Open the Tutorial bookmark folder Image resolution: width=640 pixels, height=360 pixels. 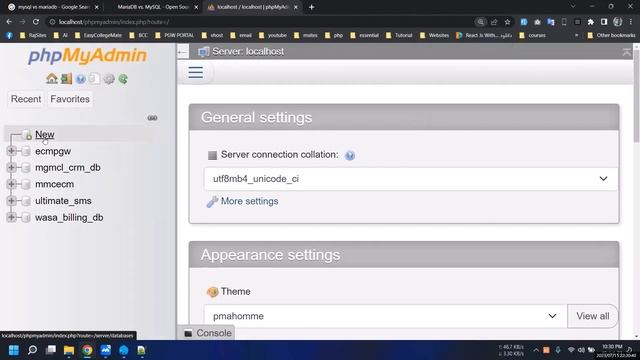[x=399, y=36]
